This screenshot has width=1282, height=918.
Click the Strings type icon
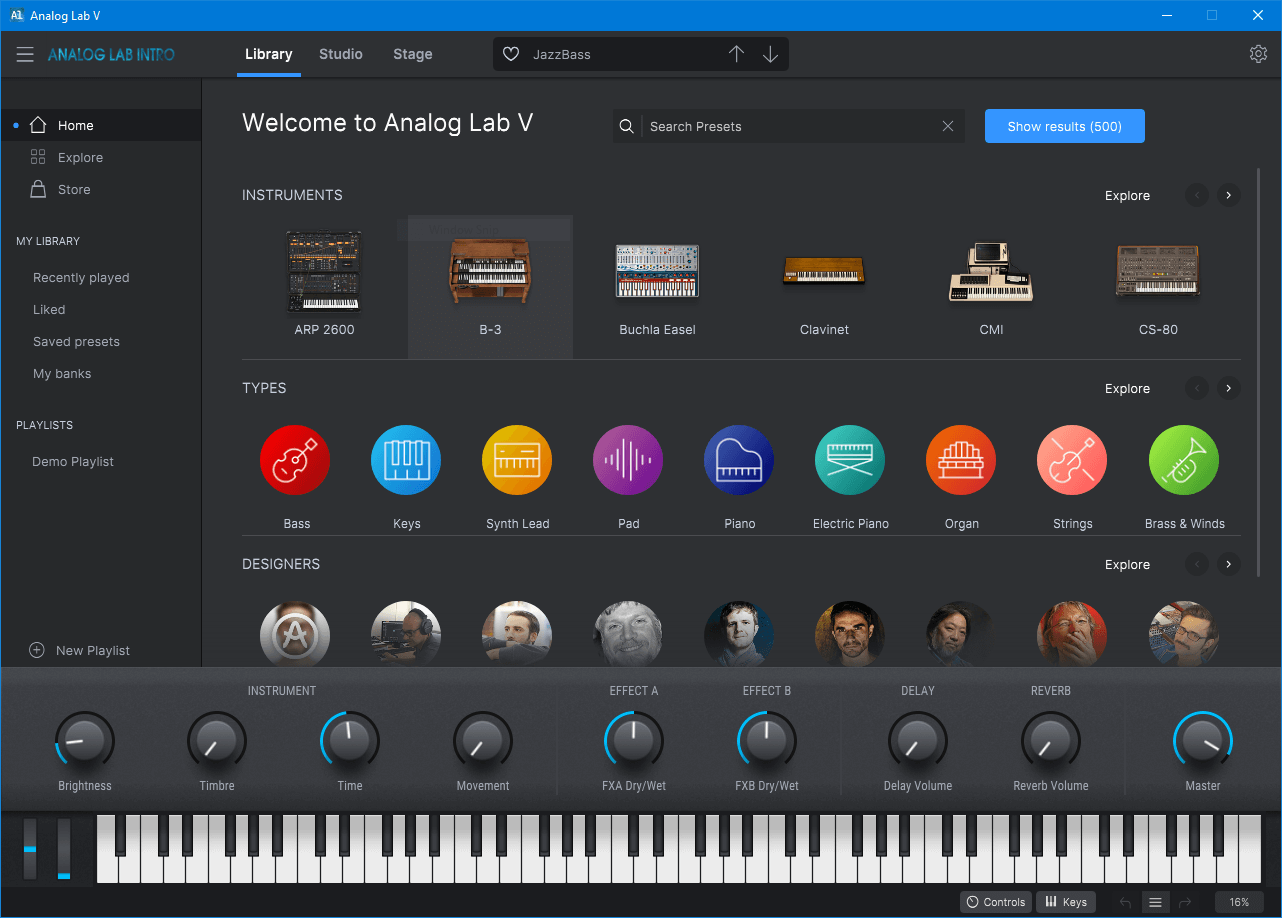pos(1071,460)
